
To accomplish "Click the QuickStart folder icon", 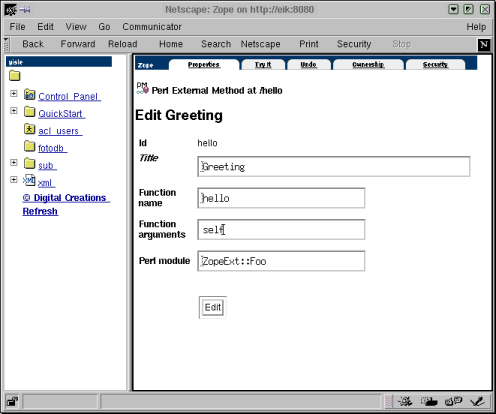I will (x=29, y=112).
